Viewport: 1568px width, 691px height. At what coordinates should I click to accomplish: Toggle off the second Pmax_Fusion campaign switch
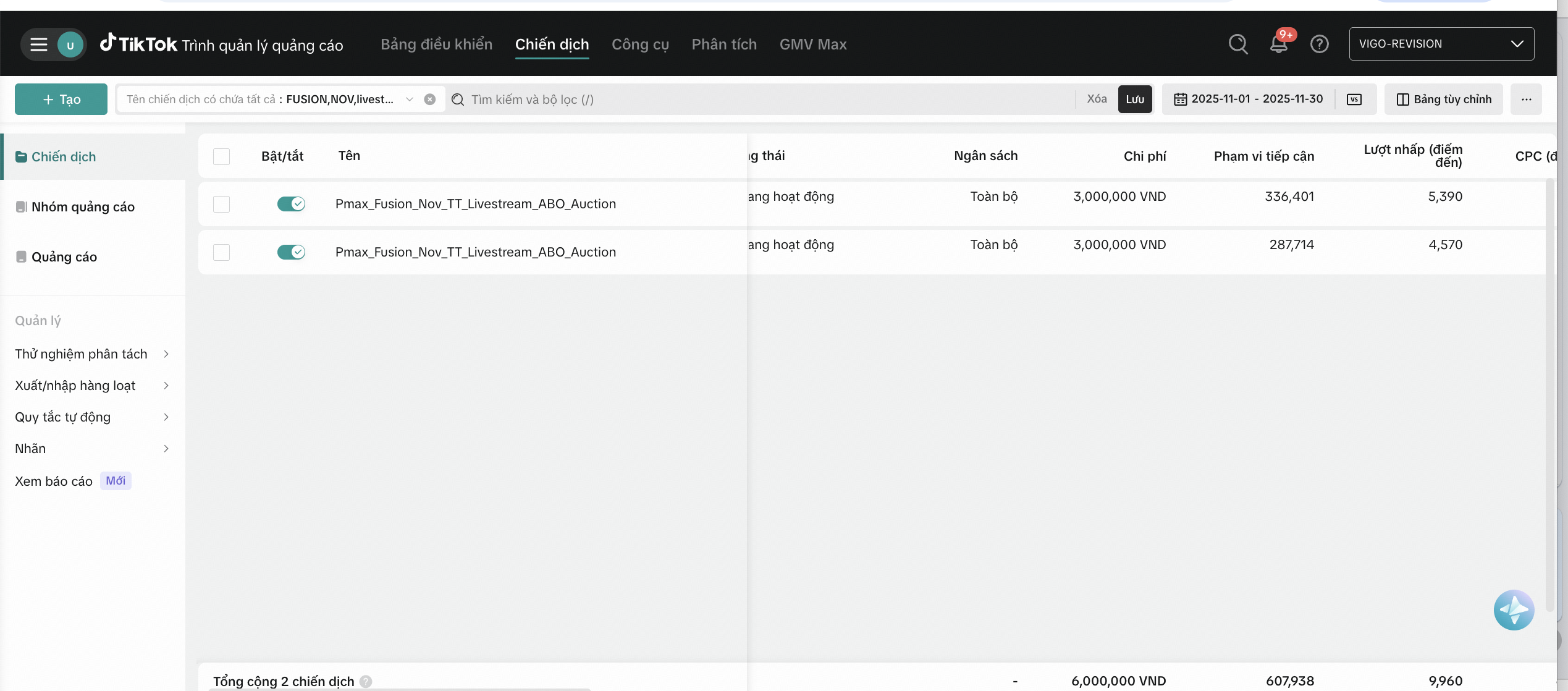point(291,252)
